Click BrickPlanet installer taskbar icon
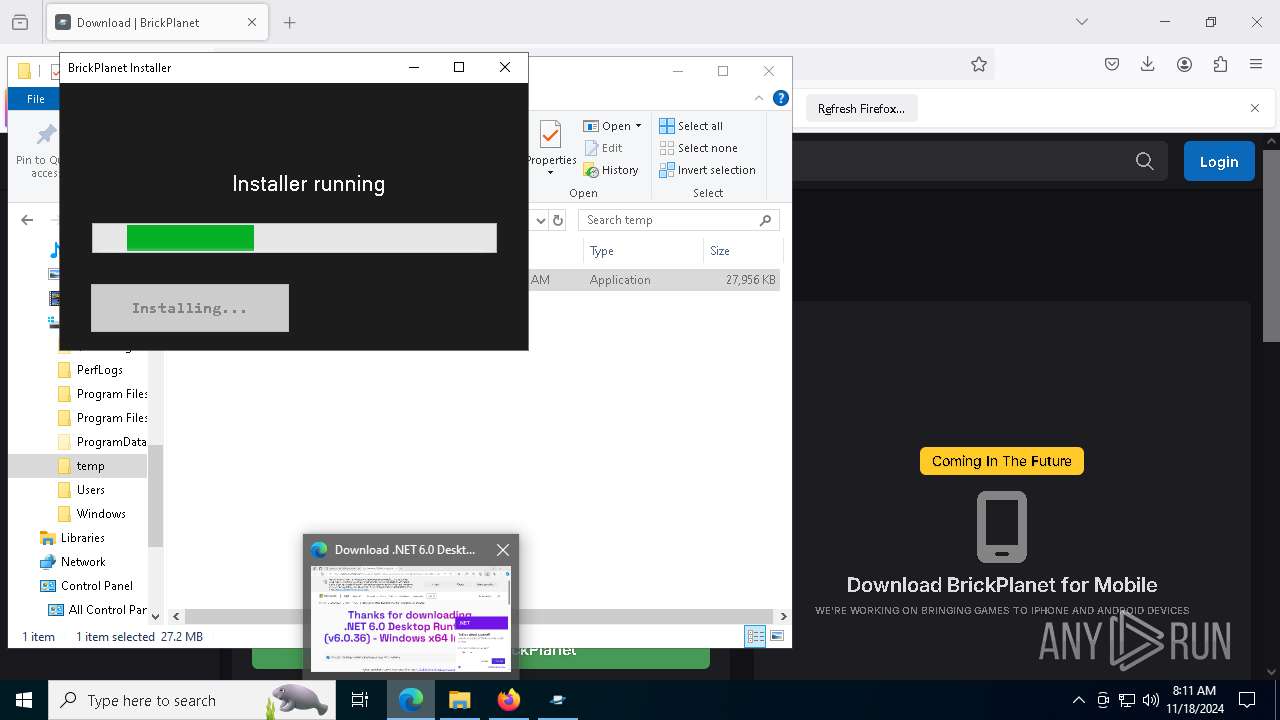The image size is (1280, 720). pos(557,700)
